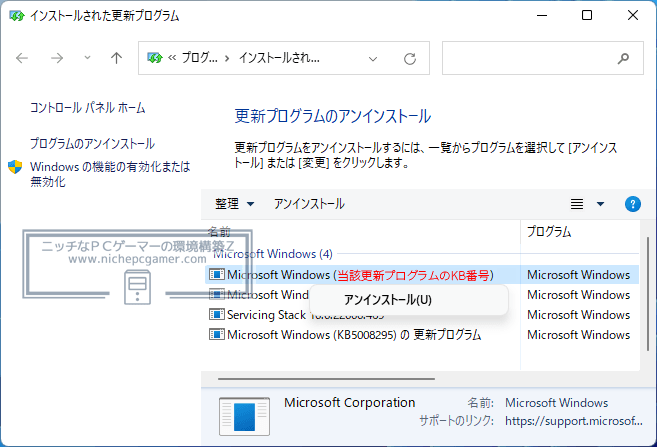Click Microsoft Windows program cell in KB5008295 row
The image size is (657, 447).
578,335
